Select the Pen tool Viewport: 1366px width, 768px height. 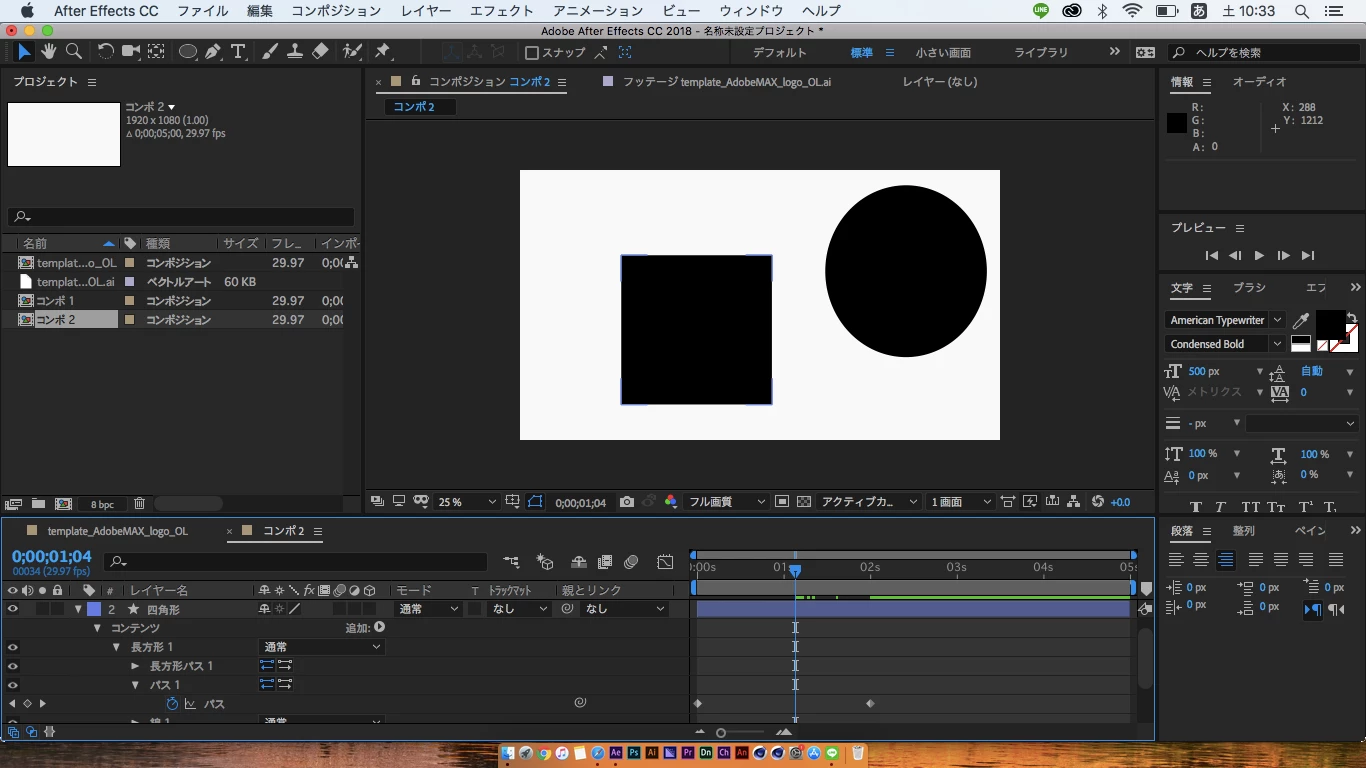[x=213, y=52]
